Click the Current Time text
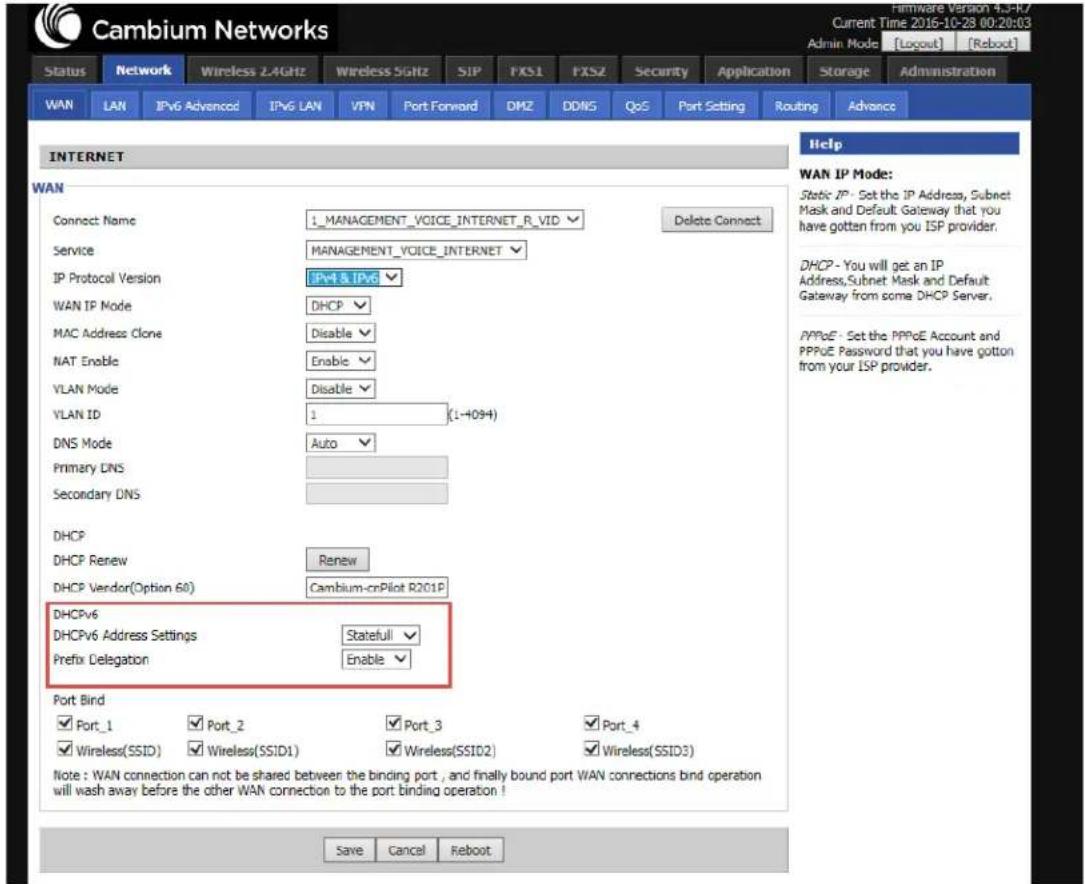1085x884 pixels. tap(931, 23)
